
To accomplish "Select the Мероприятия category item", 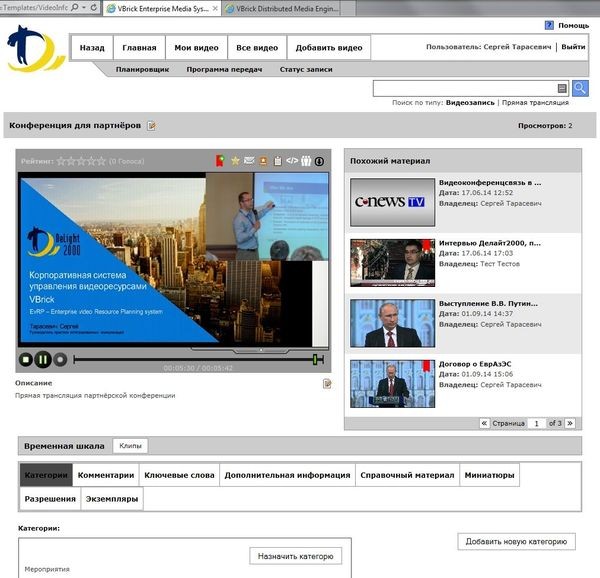I will pos(47,569).
